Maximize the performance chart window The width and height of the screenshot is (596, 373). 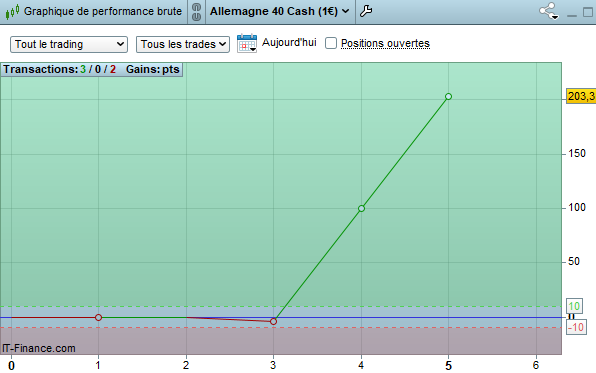pos(588,12)
